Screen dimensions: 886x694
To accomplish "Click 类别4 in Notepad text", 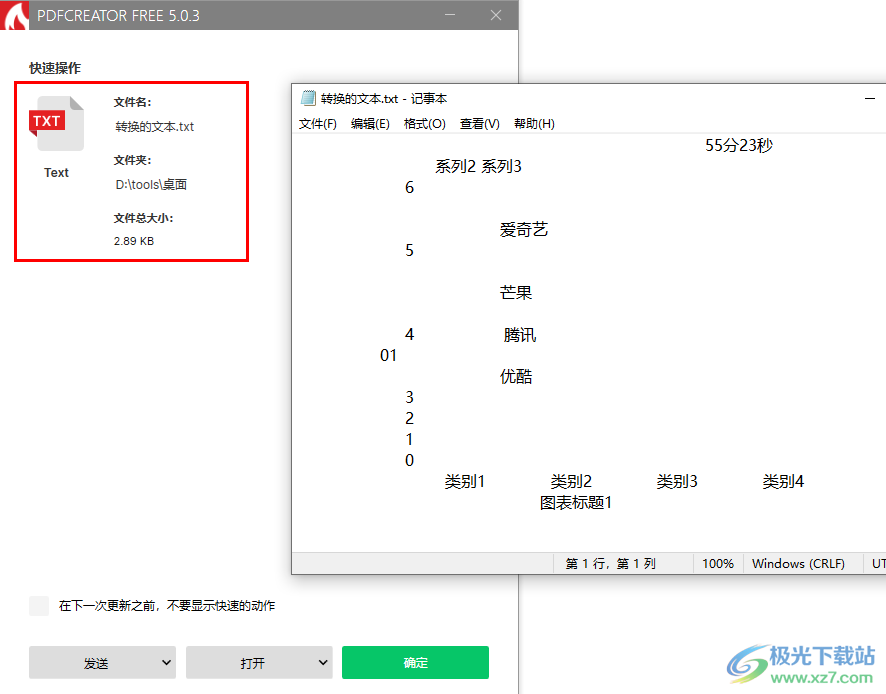I will click(x=783, y=482).
